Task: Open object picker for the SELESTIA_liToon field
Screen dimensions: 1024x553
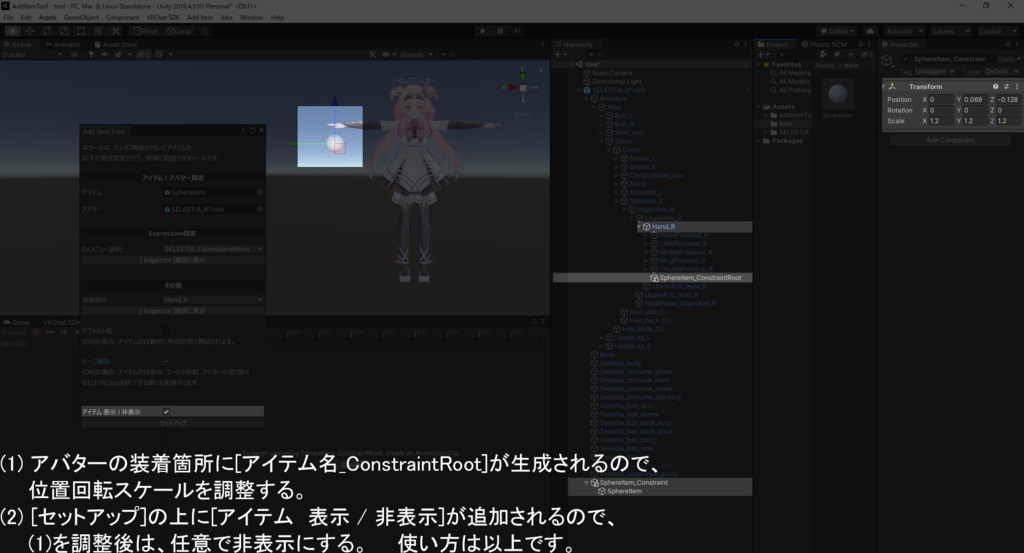Action: (259, 210)
